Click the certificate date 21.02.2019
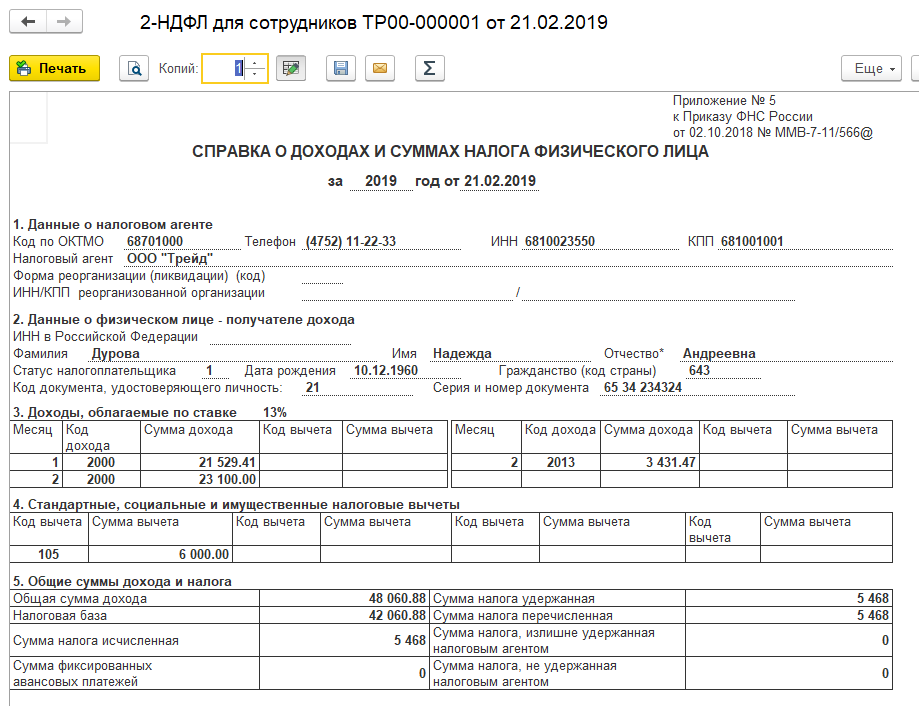The width and height of the screenshot is (919, 706). click(x=500, y=181)
